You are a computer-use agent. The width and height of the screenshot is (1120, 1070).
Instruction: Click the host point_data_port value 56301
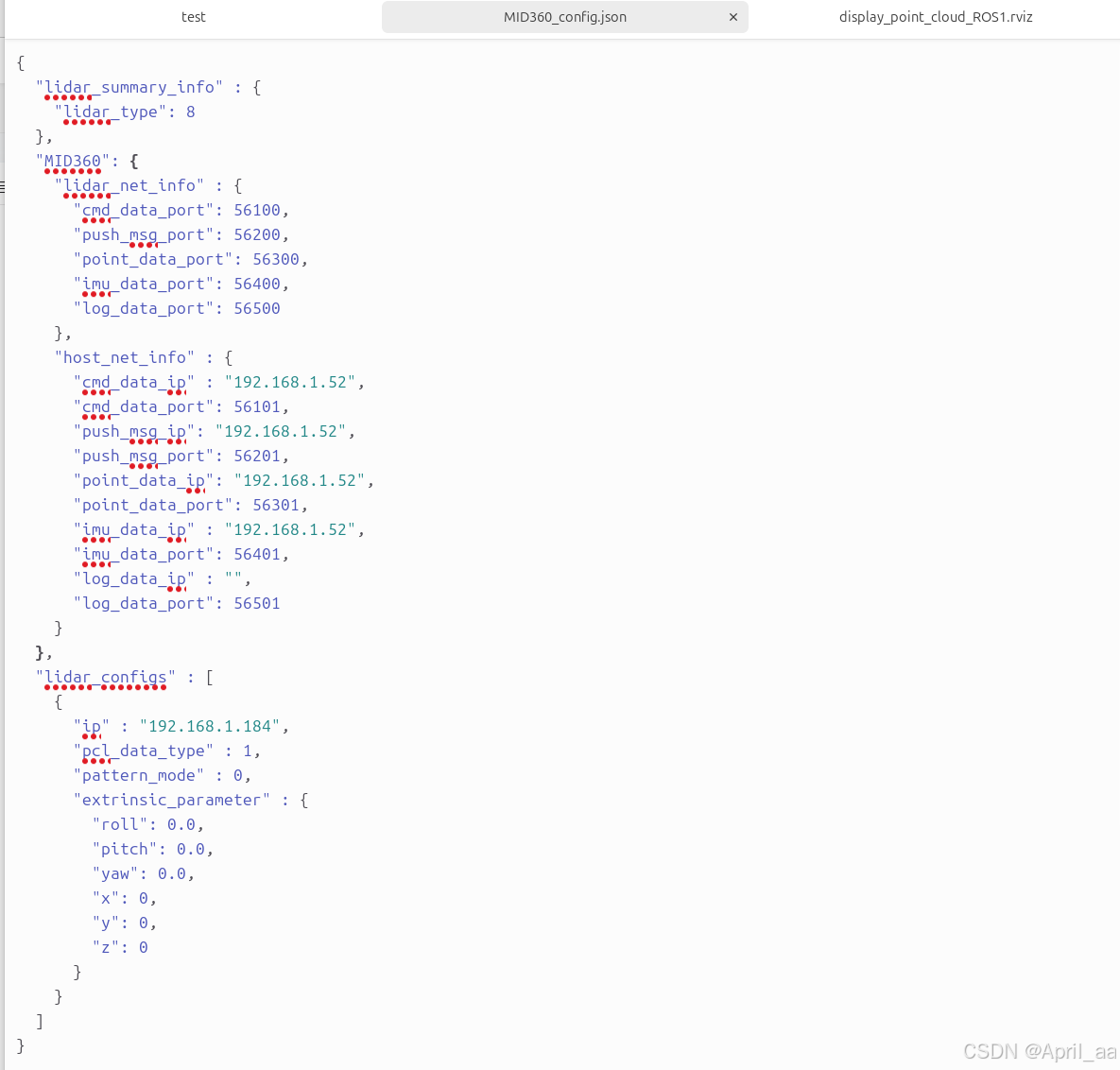coord(276,506)
